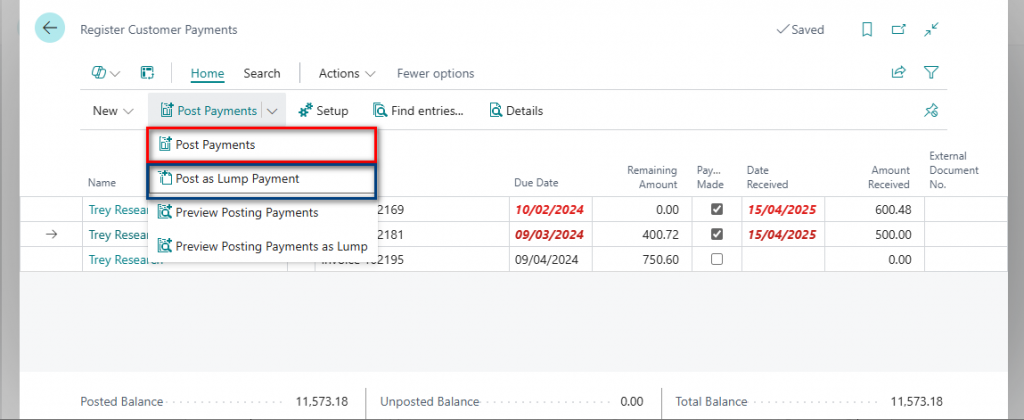Click the collapse page arrows icon

931,30
